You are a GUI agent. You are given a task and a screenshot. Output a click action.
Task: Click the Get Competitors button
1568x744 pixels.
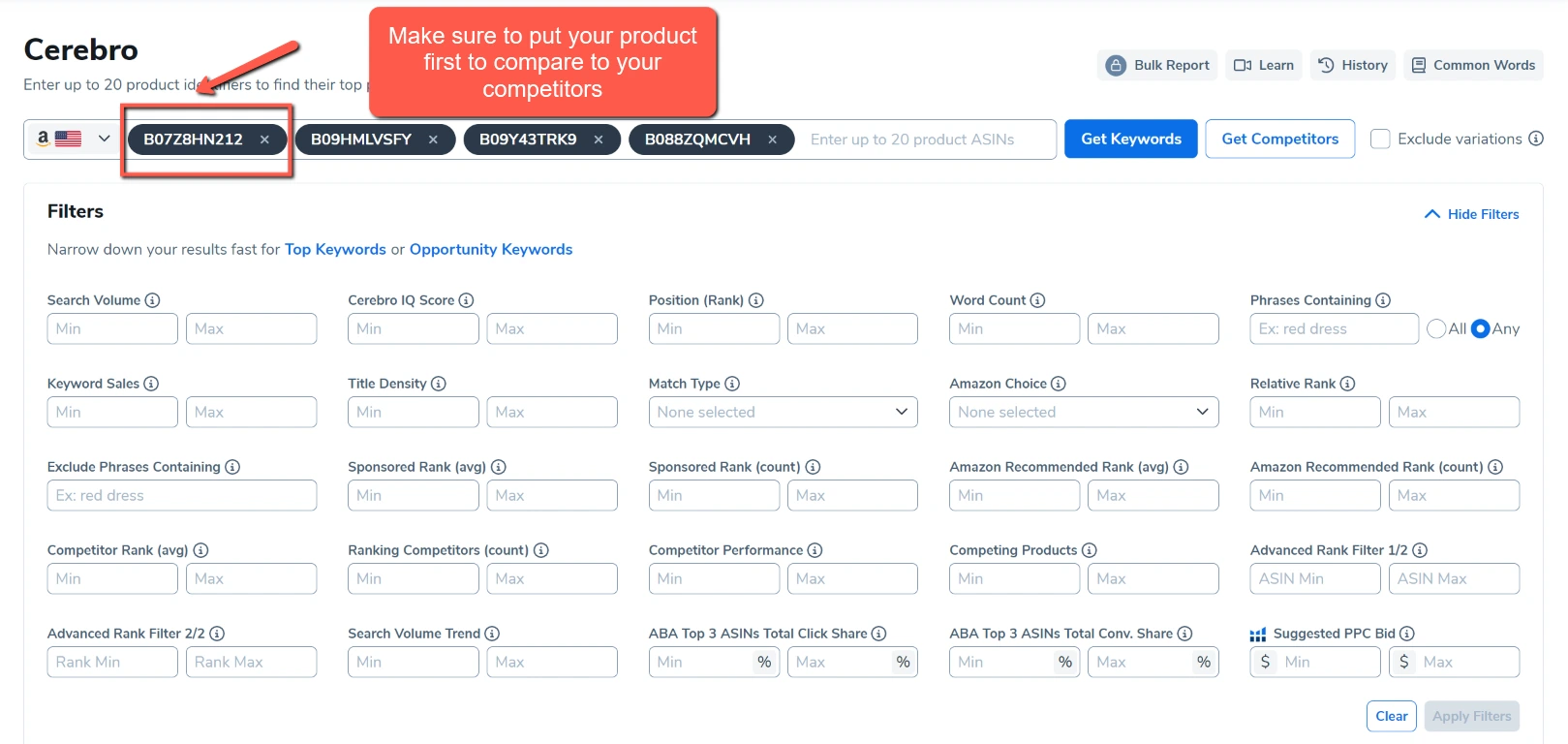point(1280,139)
